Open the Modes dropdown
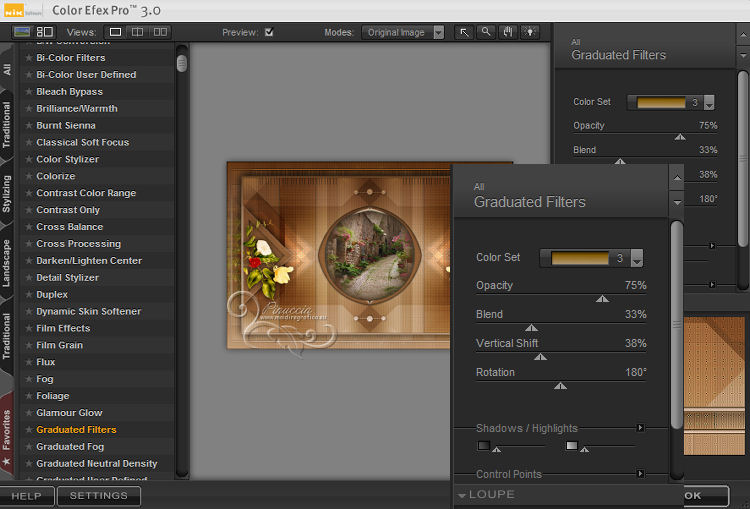The height and width of the screenshot is (509, 750). point(438,32)
